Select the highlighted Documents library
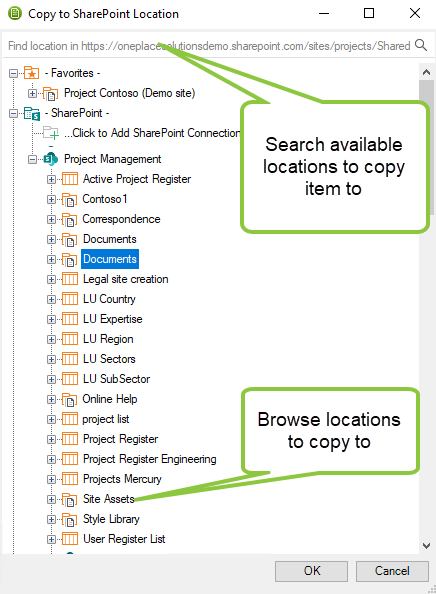This screenshot has width=436, height=594. pos(110,259)
